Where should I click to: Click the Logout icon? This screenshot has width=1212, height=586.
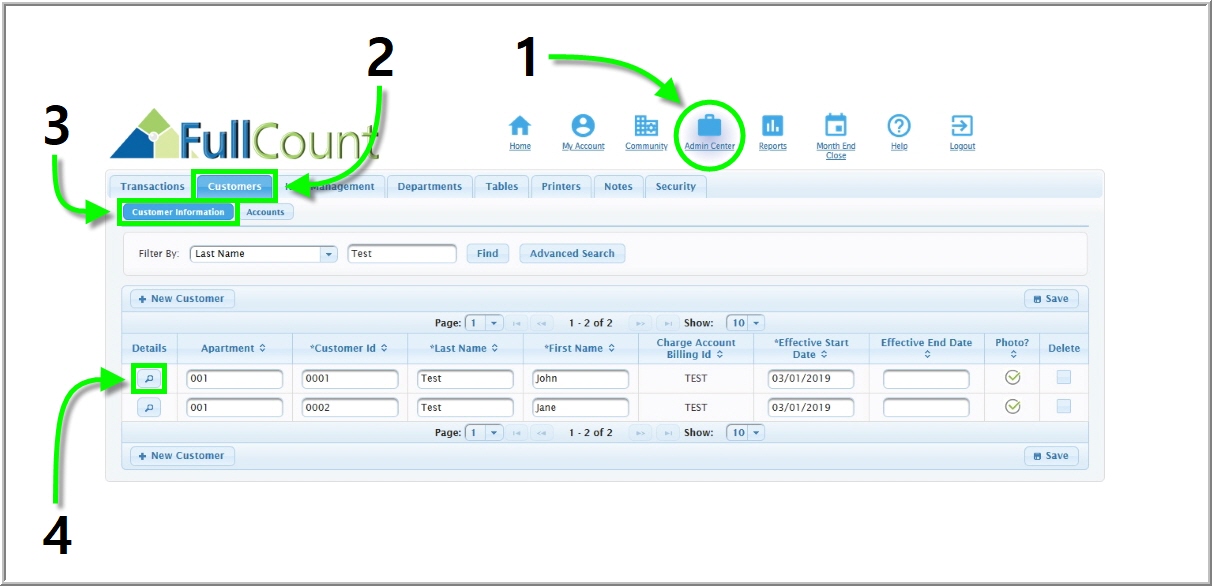(x=962, y=126)
